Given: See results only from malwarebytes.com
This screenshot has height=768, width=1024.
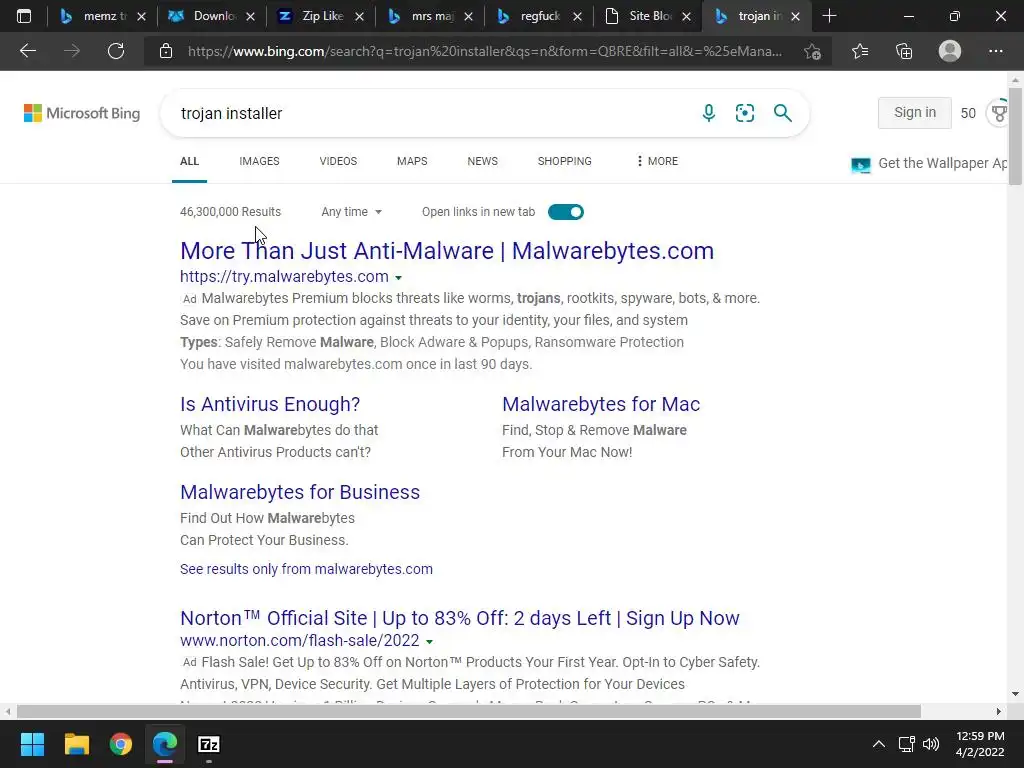Looking at the screenshot, I should tap(306, 569).
